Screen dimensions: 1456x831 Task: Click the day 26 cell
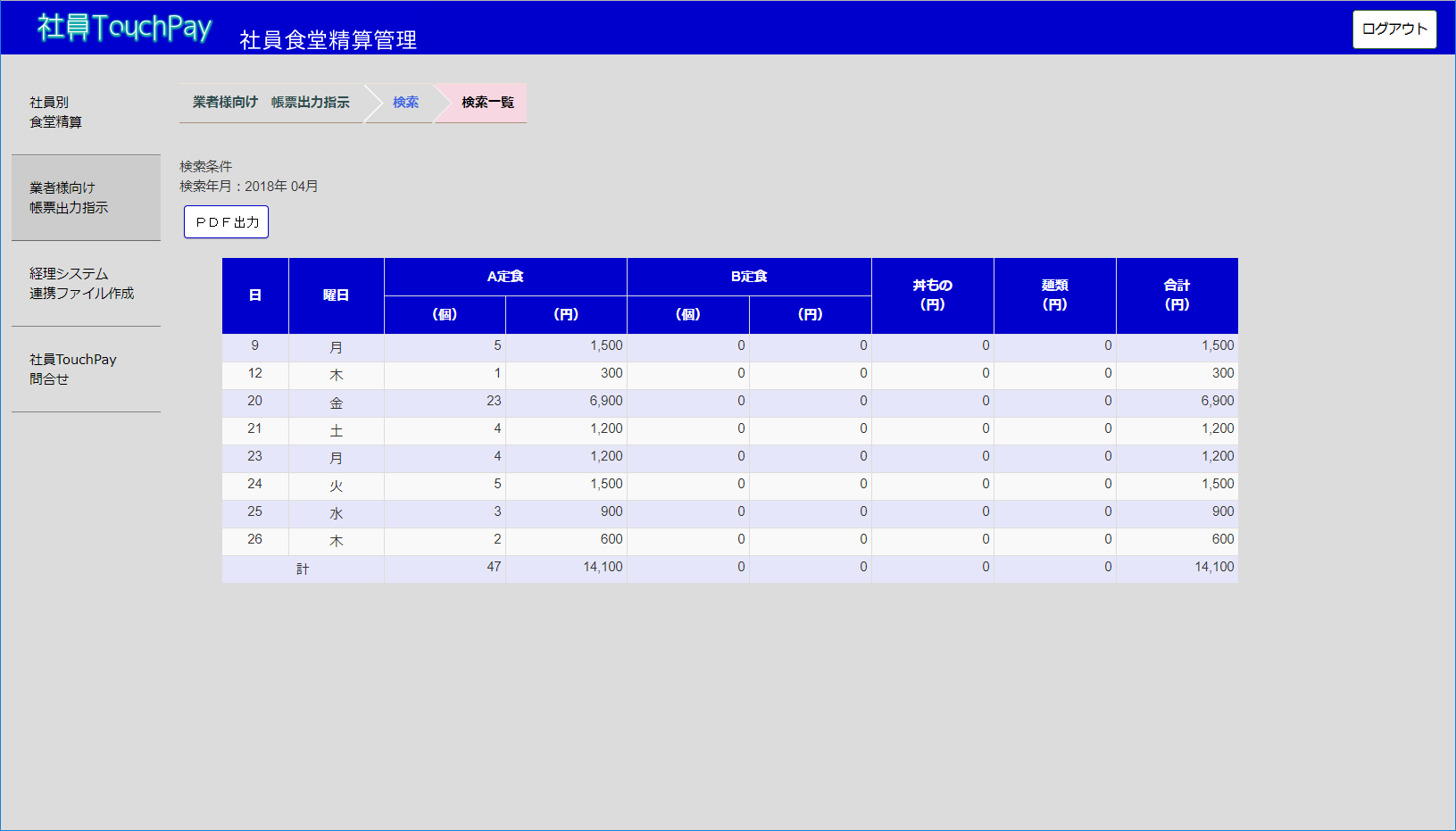(x=255, y=541)
